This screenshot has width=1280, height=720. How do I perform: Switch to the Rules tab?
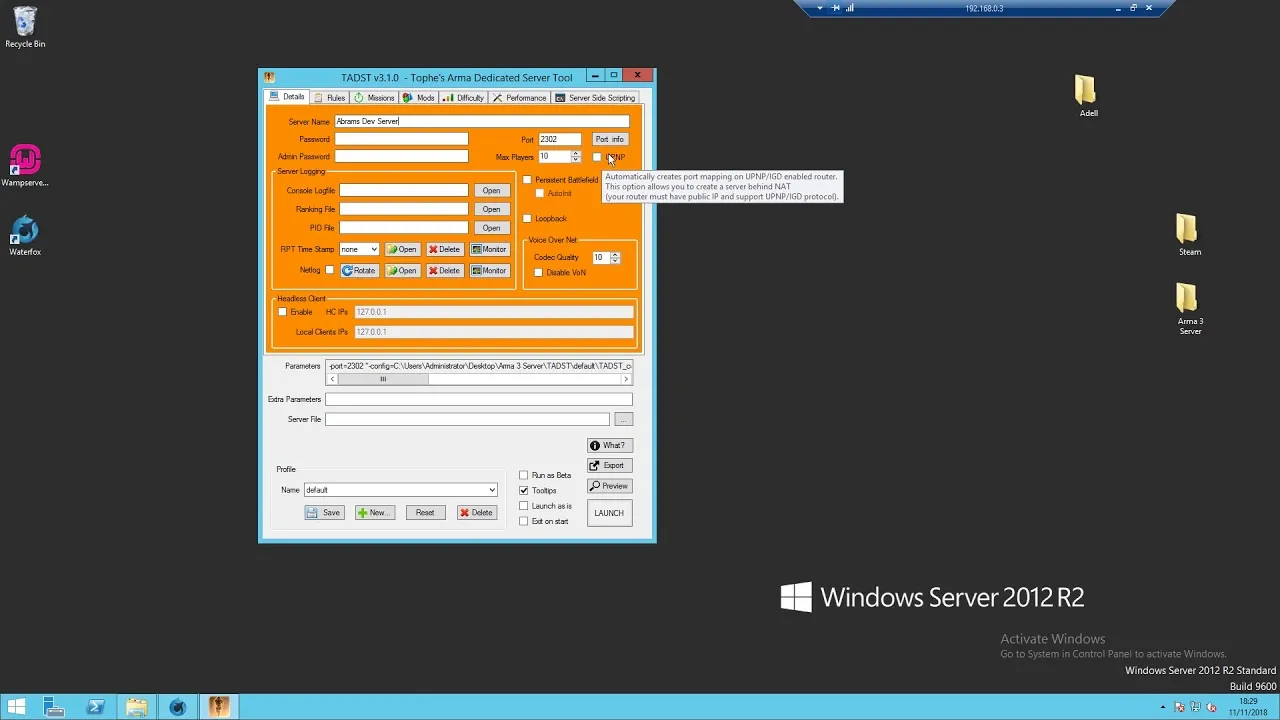click(x=330, y=97)
